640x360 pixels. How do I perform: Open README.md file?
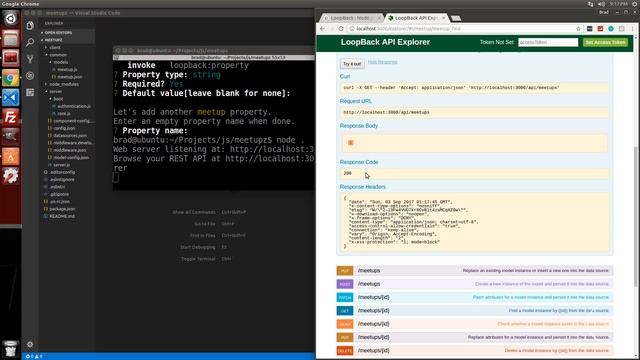tap(62, 216)
